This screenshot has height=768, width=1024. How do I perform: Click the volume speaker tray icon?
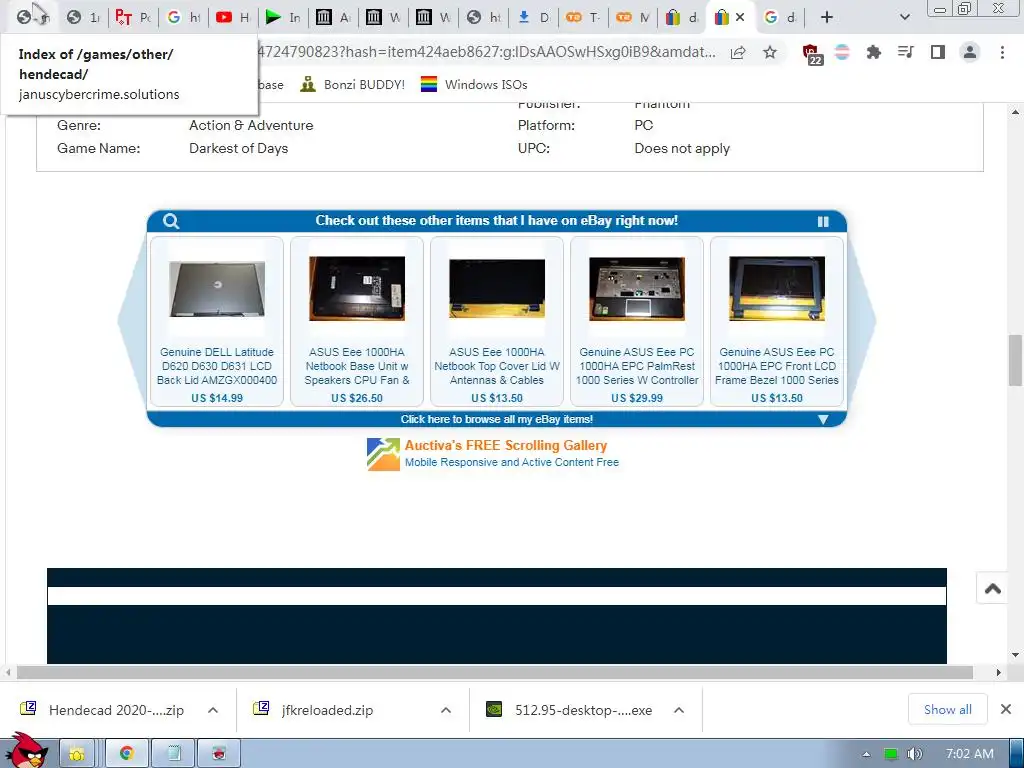[x=915, y=754]
